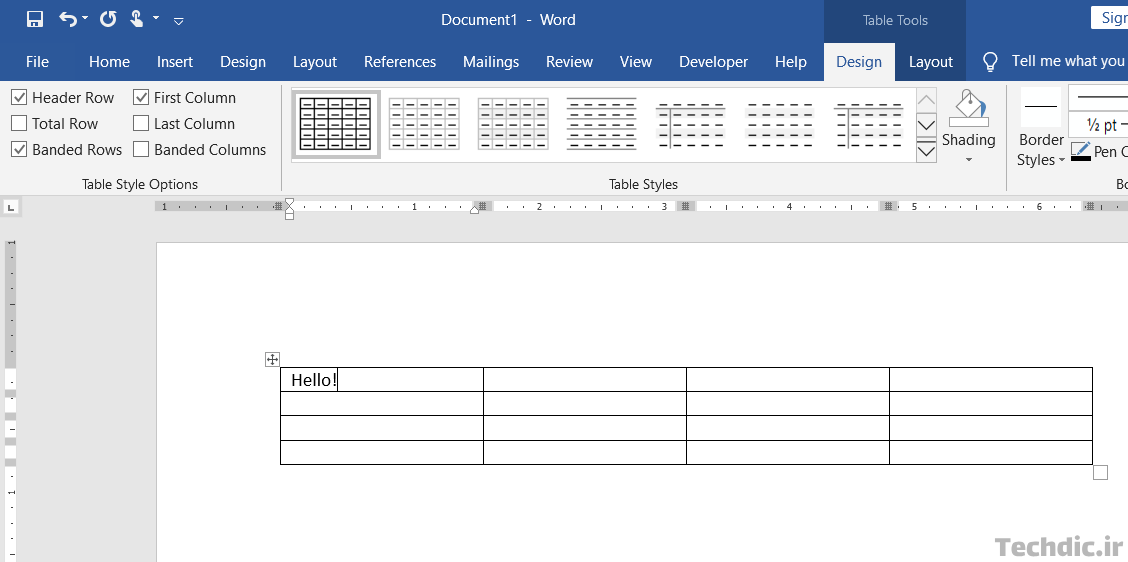1128x562 pixels.
Task: Enable the Total Row checkbox
Action: pos(19,124)
